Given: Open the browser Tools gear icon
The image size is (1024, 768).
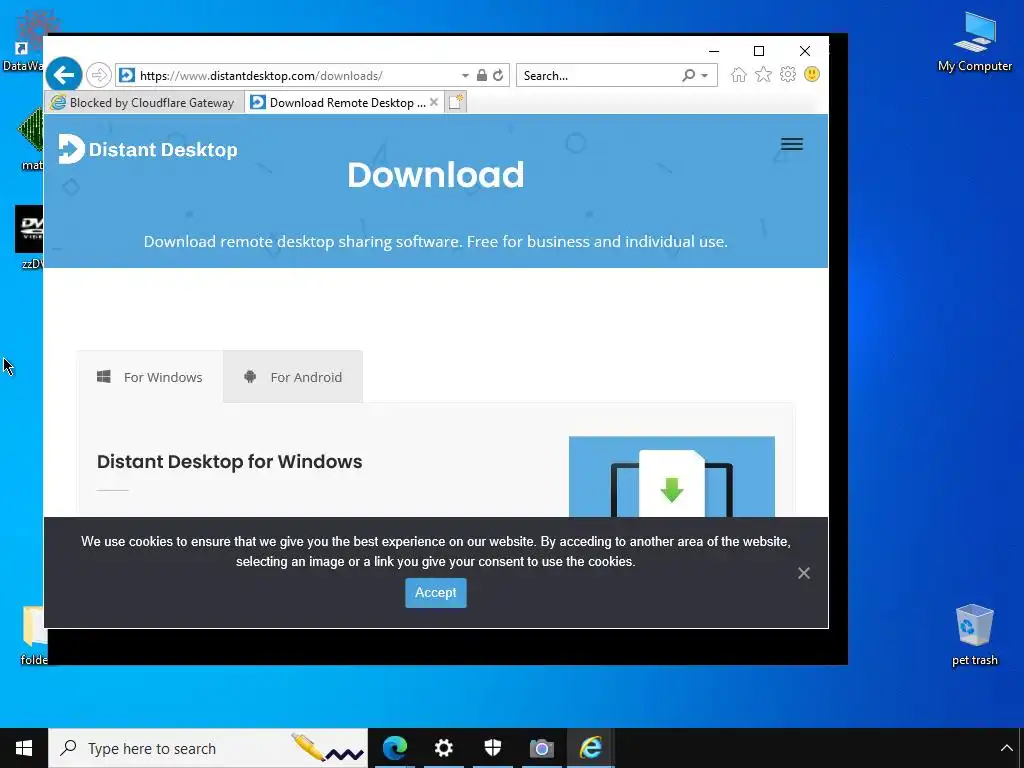Looking at the screenshot, I should pyautogui.click(x=788, y=74).
